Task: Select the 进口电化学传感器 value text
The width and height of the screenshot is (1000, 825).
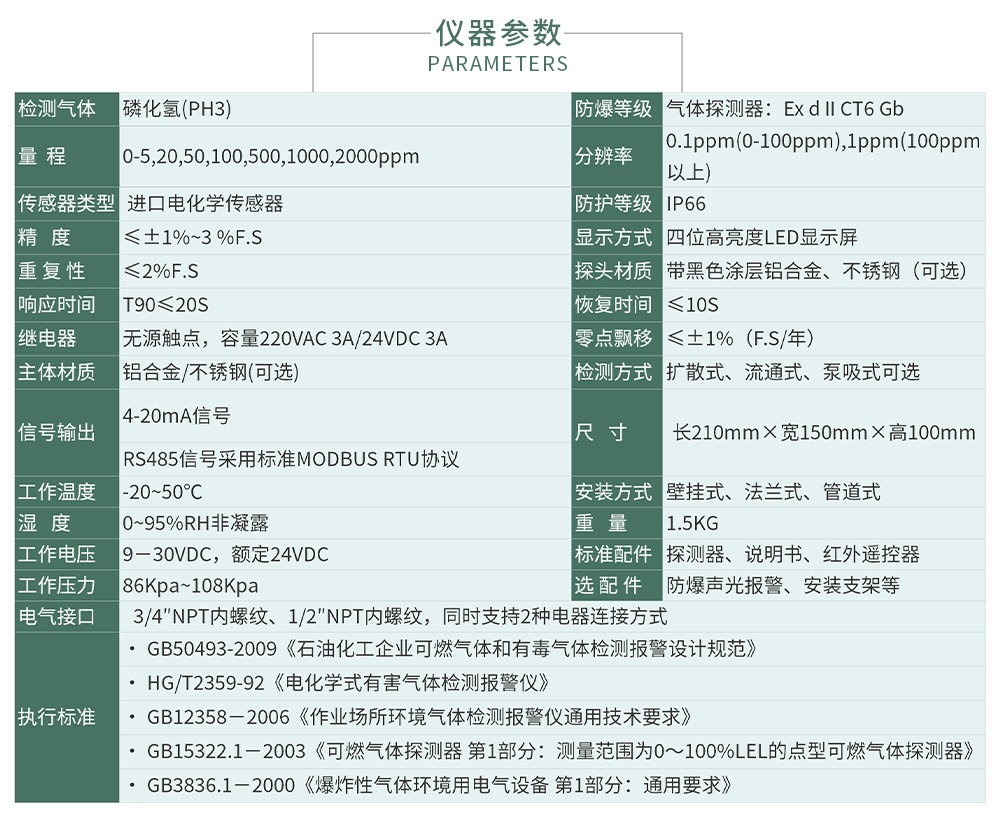Action: 205,203
